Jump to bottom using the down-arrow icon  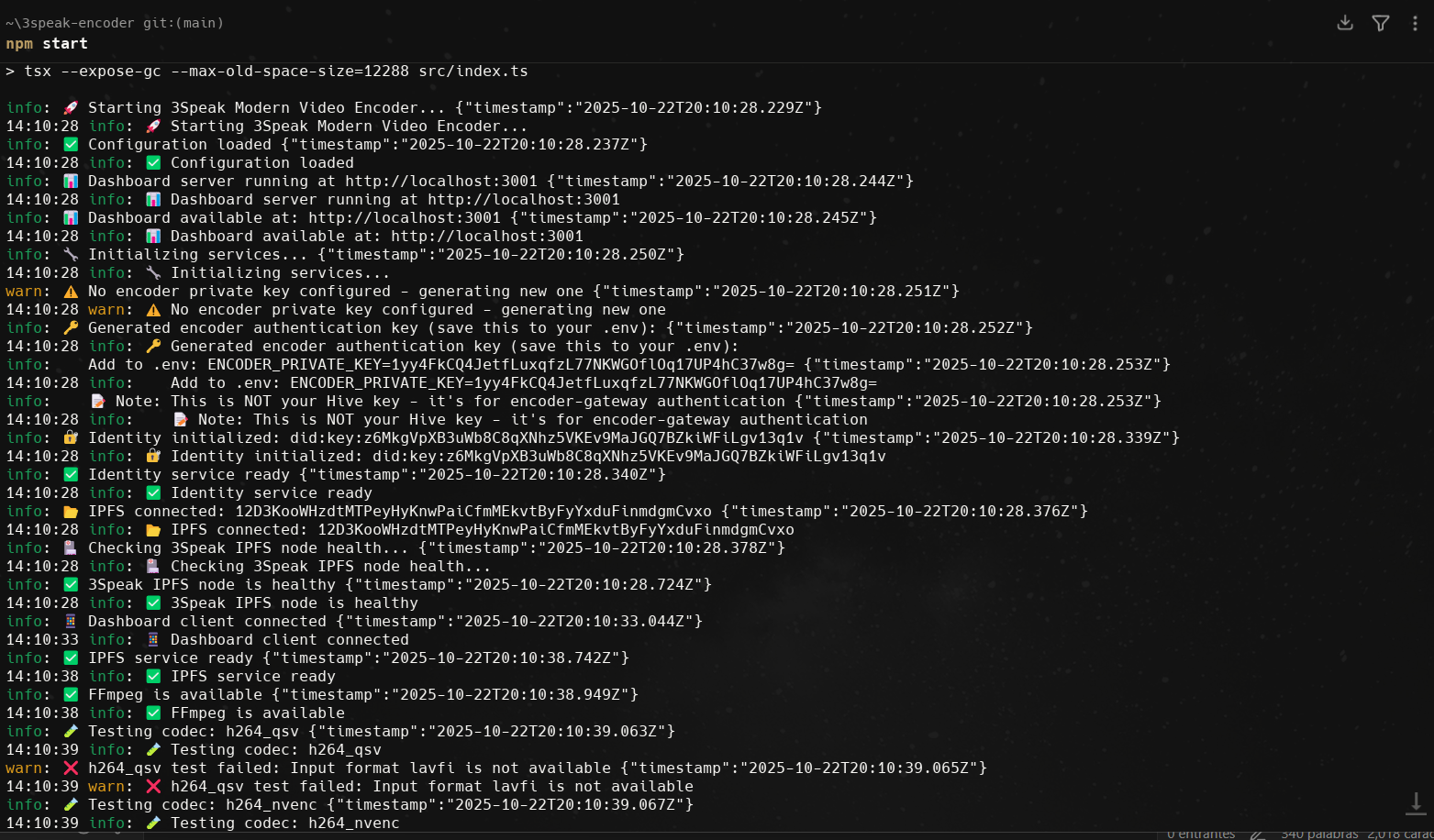1416,803
